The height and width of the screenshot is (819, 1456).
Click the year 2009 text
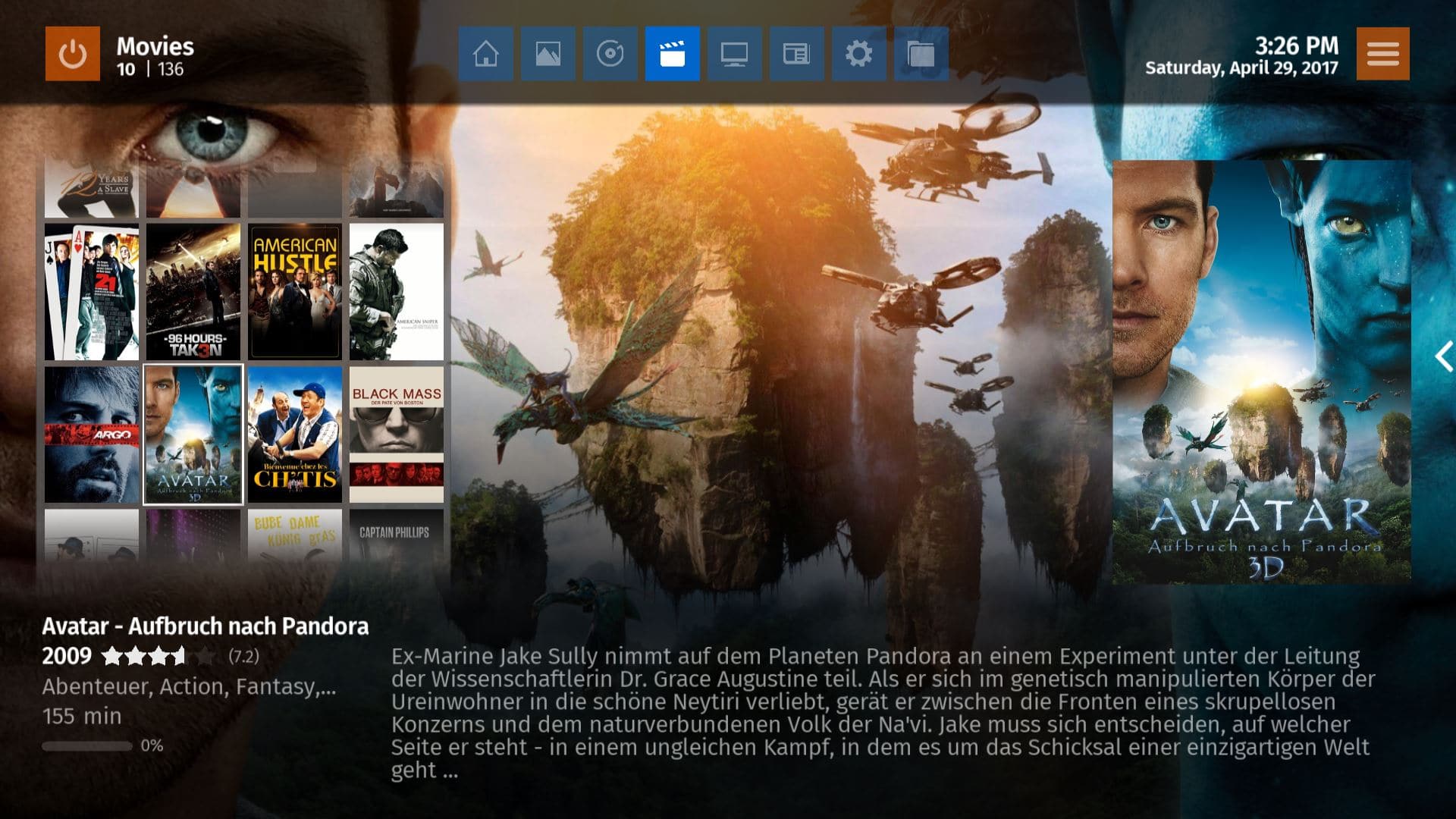point(67,656)
